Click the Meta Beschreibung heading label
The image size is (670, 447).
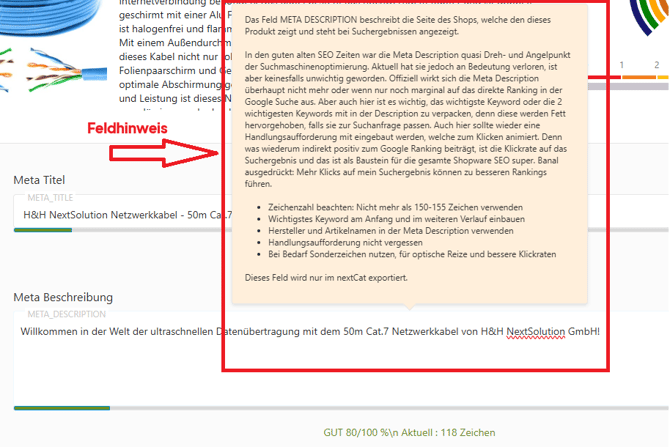63,297
